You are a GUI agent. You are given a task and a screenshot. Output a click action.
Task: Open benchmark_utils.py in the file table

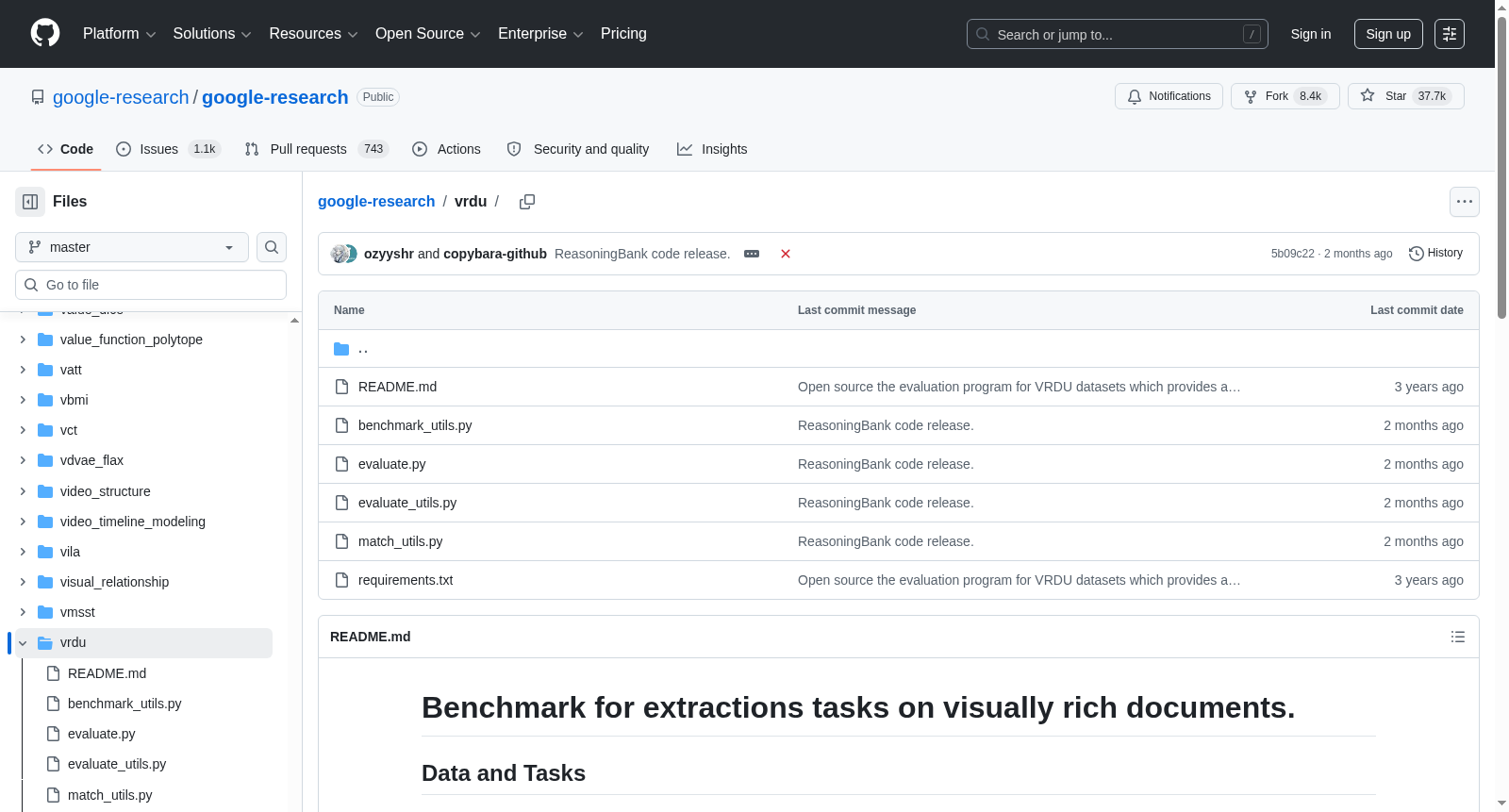[x=415, y=425]
